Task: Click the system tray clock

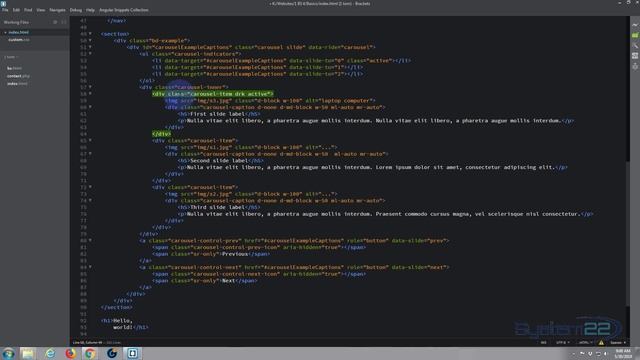Action: point(623,353)
